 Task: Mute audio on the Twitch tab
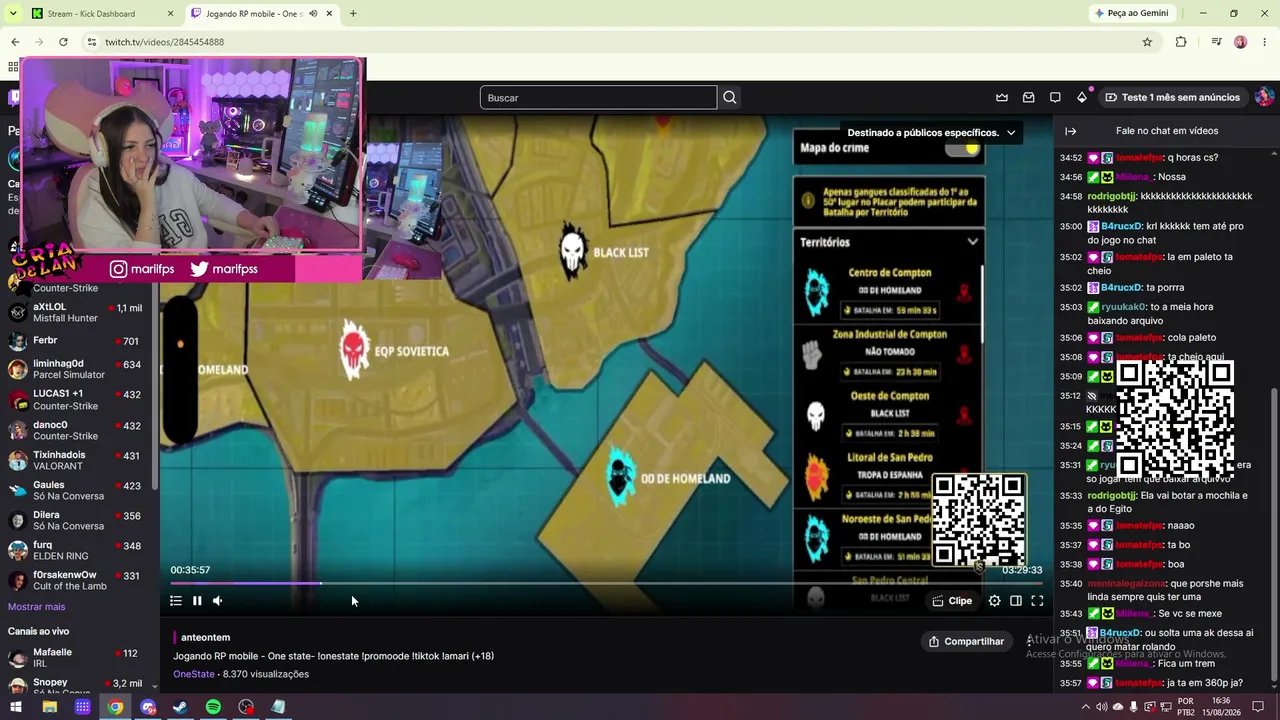pyautogui.click(x=314, y=14)
